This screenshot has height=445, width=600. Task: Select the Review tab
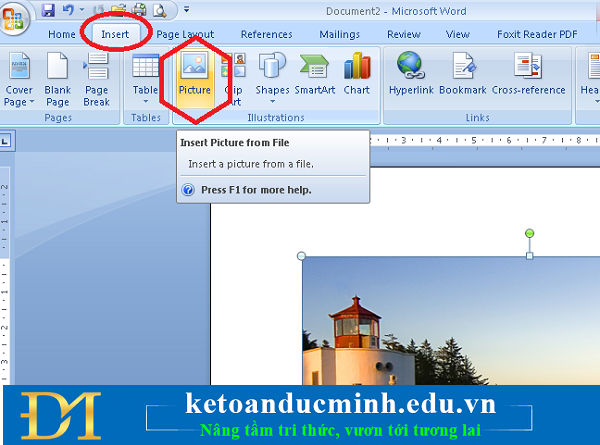(x=404, y=34)
